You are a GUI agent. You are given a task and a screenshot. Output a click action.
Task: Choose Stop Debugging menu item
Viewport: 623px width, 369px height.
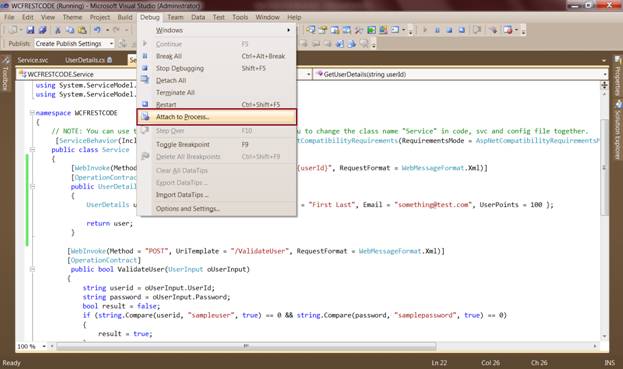click(217, 68)
